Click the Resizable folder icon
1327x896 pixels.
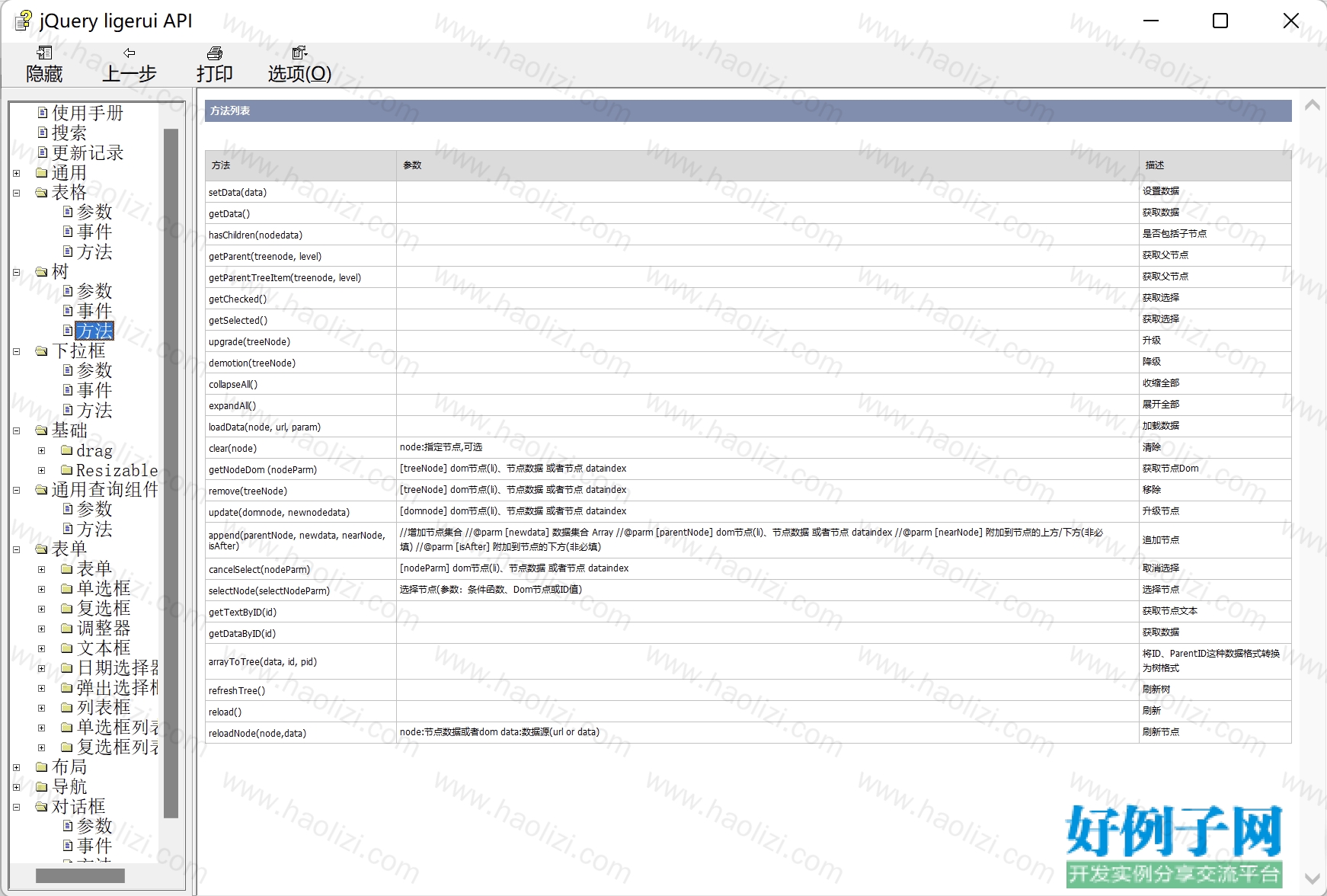pyautogui.click(x=67, y=470)
